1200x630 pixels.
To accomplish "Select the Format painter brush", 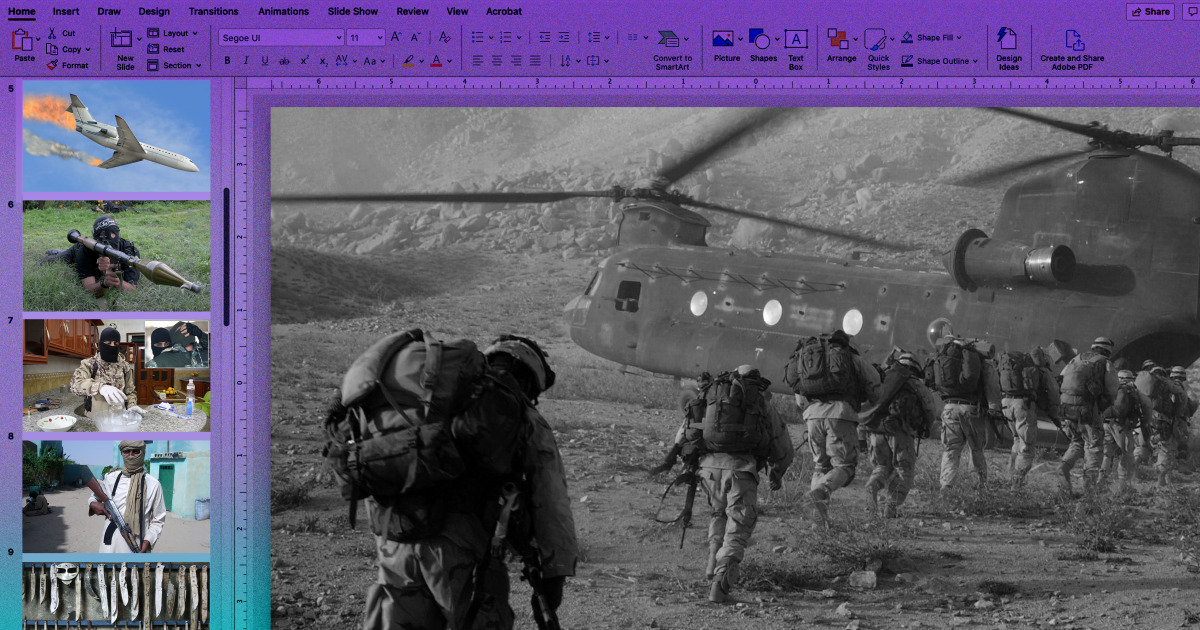I will tap(67, 65).
